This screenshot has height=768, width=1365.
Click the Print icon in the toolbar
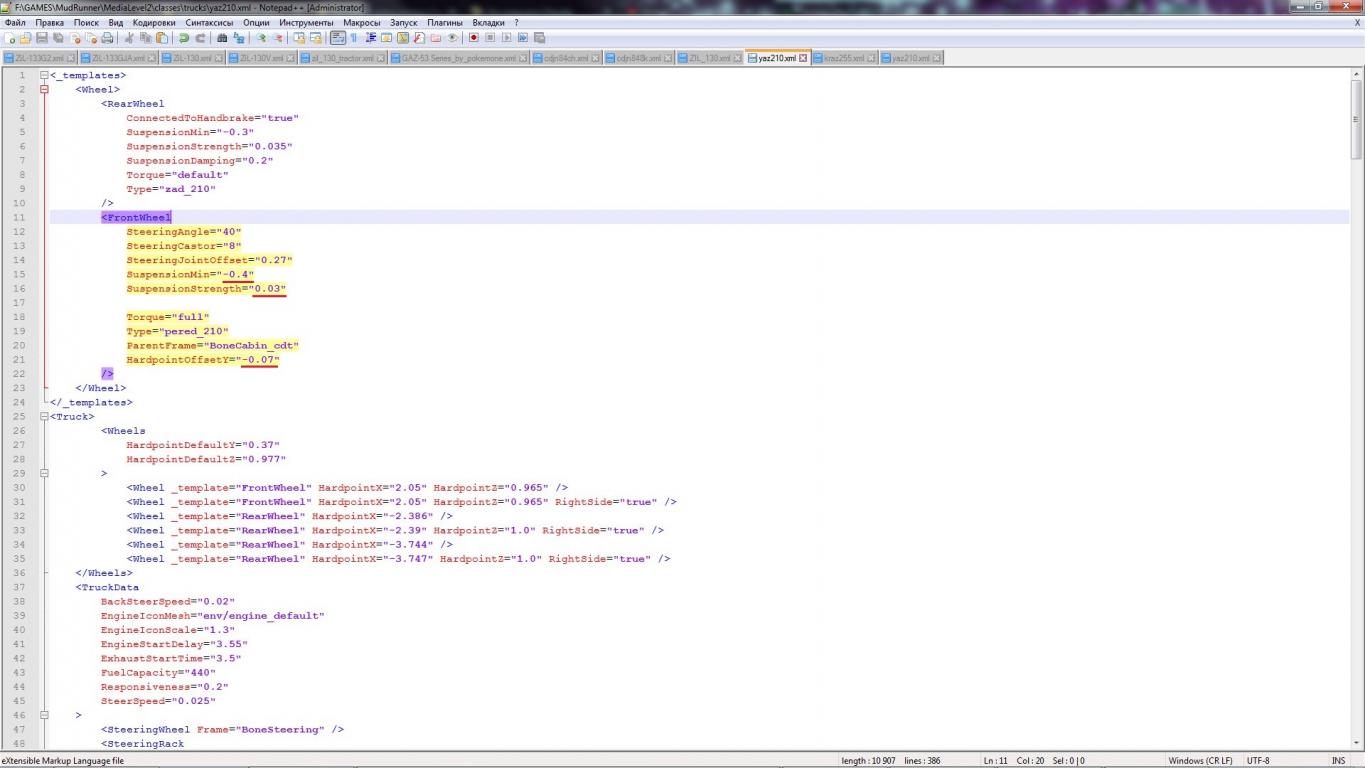(107, 38)
